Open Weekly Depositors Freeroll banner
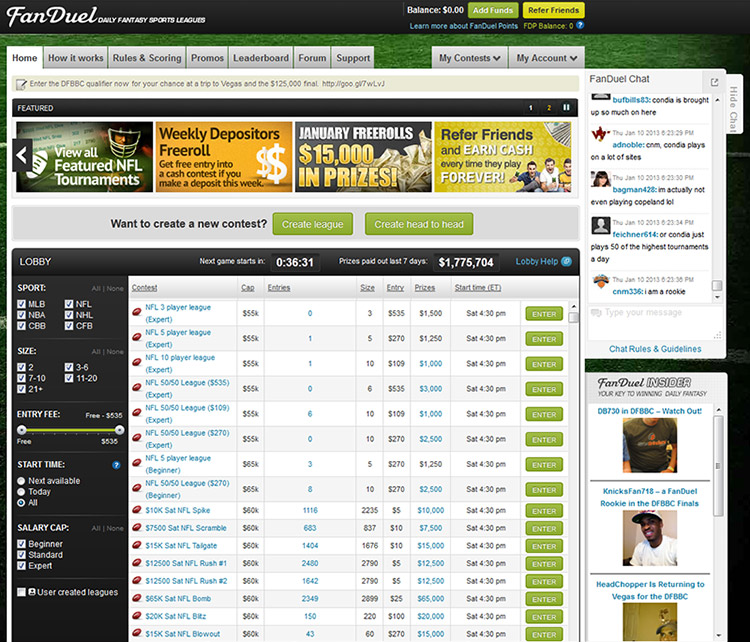This screenshot has width=750, height=642. [224, 157]
